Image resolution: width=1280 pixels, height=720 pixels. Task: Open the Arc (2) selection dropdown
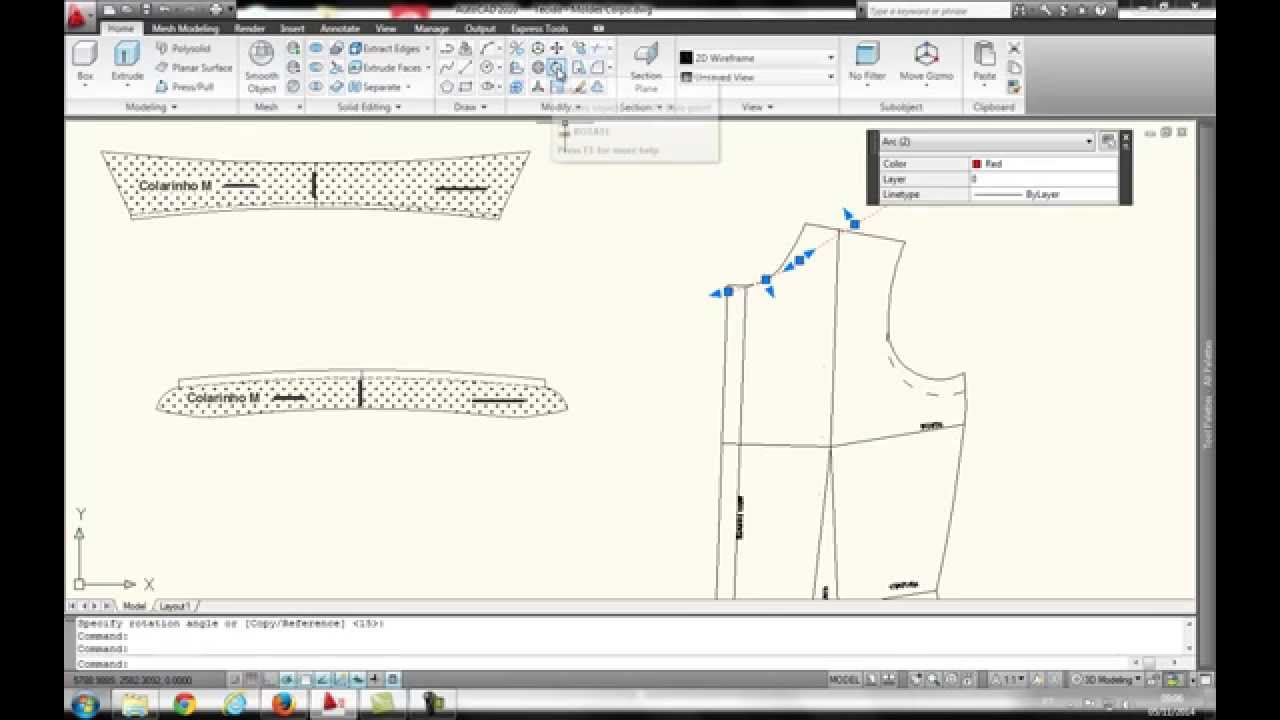[x=987, y=142]
